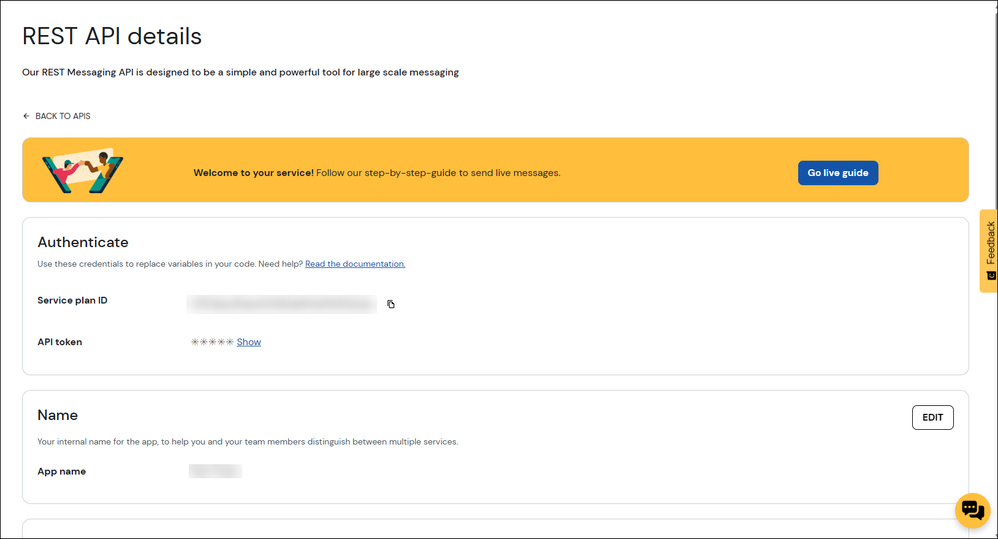Click the Service plan ID label
998x539 pixels.
(72, 300)
